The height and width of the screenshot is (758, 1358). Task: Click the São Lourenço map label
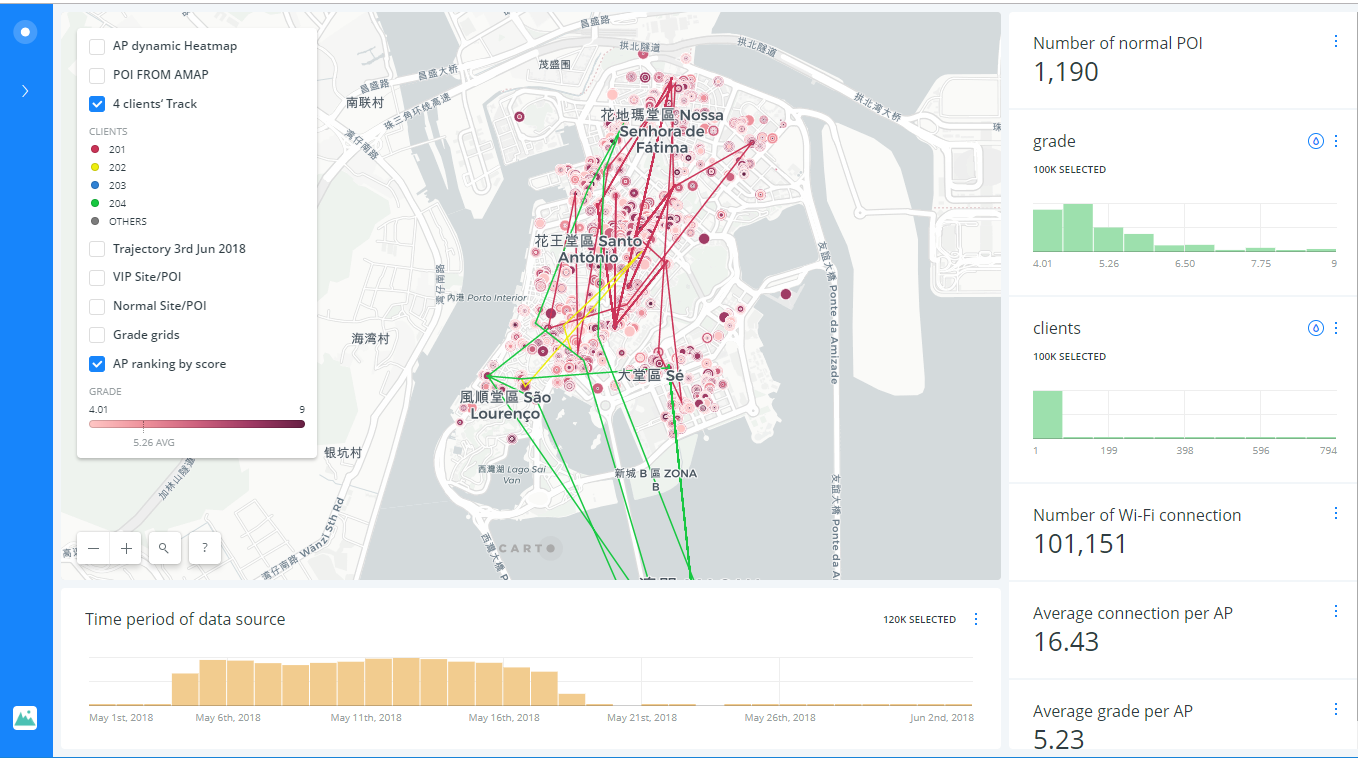click(508, 405)
